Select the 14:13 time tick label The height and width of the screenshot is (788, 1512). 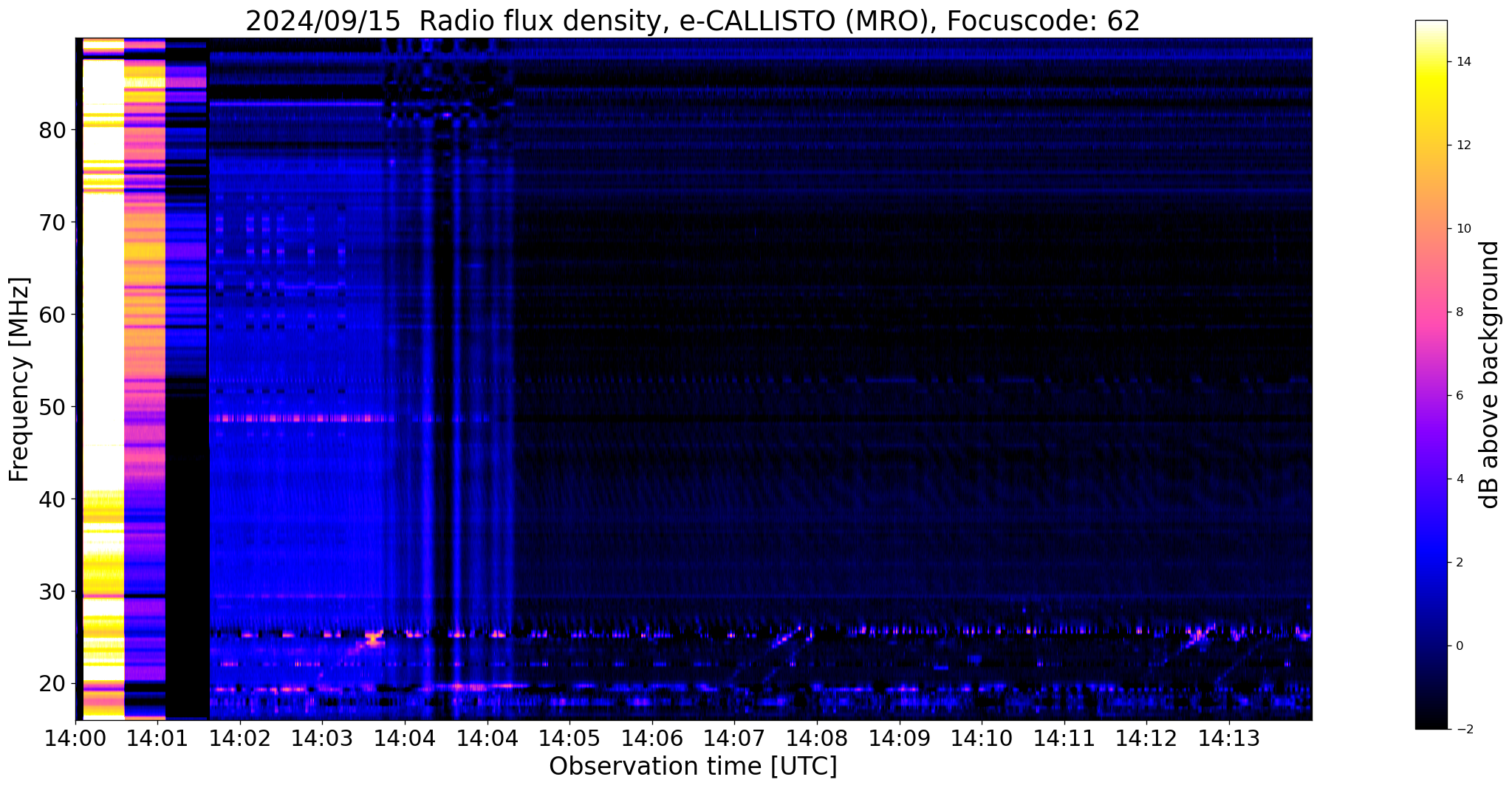point(1229,737)
